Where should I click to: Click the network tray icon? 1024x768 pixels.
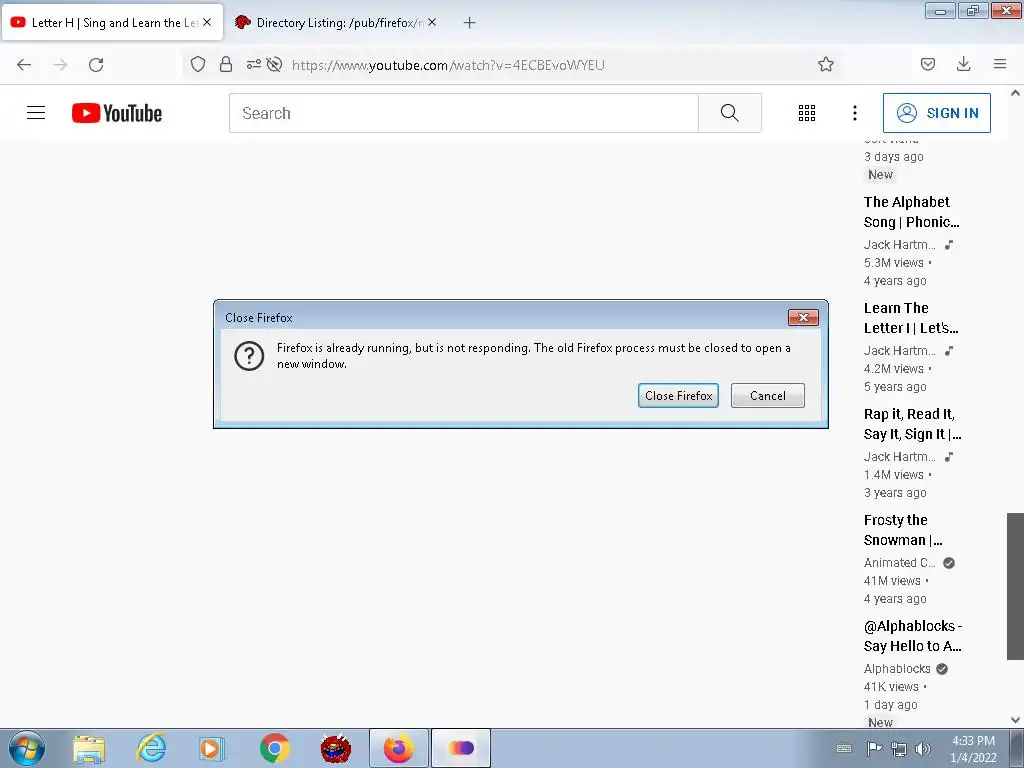pos(899,748)
